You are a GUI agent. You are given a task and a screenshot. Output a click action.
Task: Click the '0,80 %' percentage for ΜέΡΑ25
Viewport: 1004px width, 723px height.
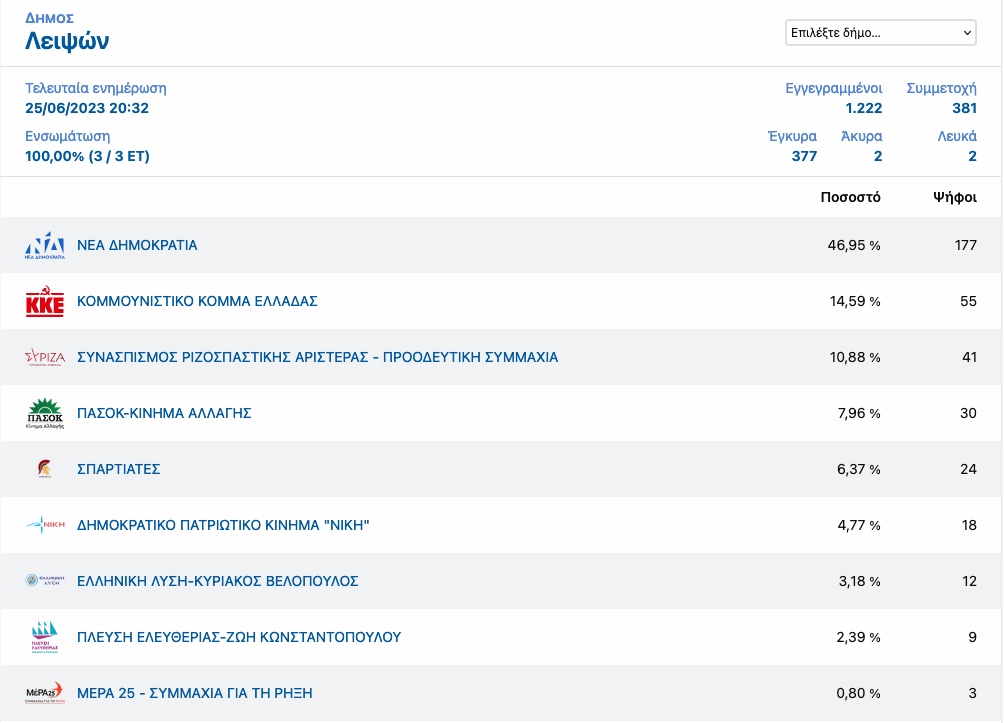pyautogui.click(x=859, y=693)
